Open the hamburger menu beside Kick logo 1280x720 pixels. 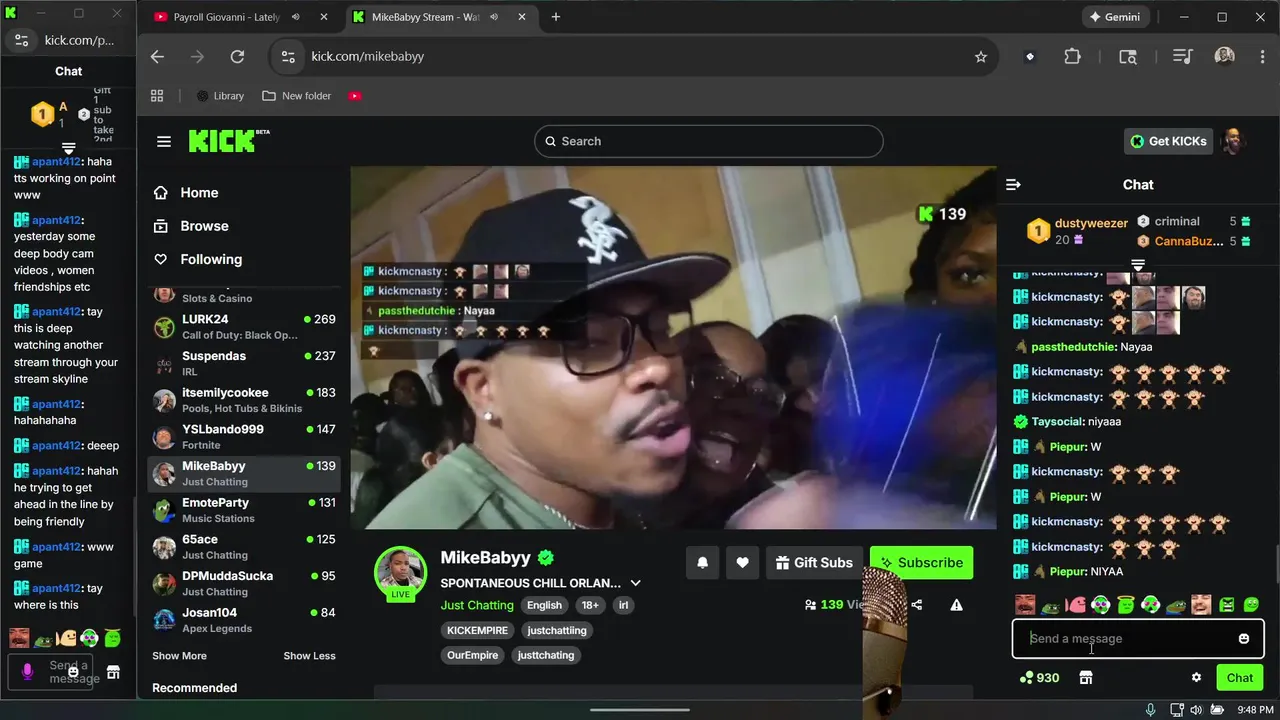click(164, 141)
